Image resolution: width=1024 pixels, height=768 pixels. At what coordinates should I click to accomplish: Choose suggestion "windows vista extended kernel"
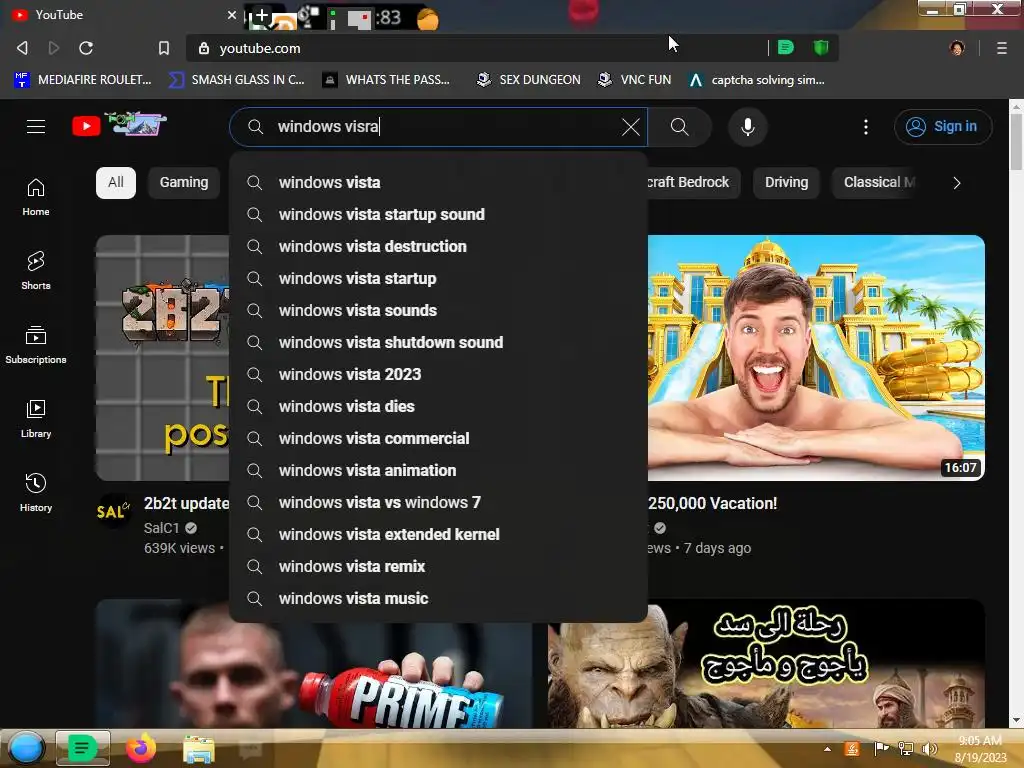coord(438,534)
